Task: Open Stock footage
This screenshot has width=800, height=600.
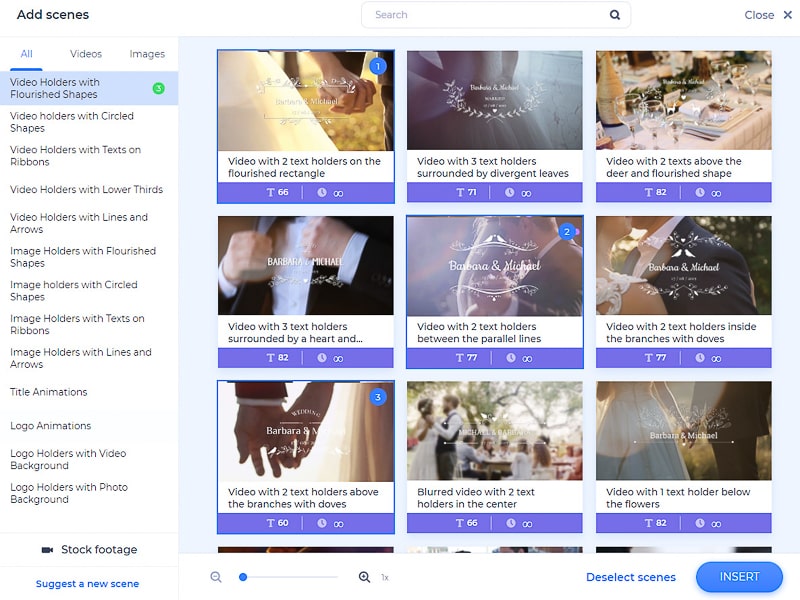Action: coord(89,549)
